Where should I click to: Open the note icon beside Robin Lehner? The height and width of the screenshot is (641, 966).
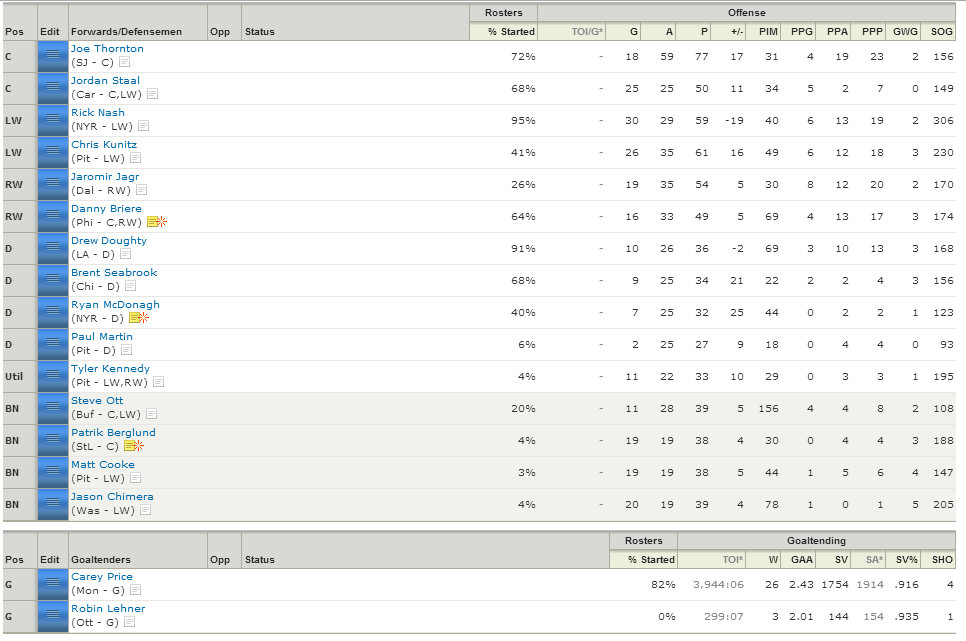click(129, 622)
